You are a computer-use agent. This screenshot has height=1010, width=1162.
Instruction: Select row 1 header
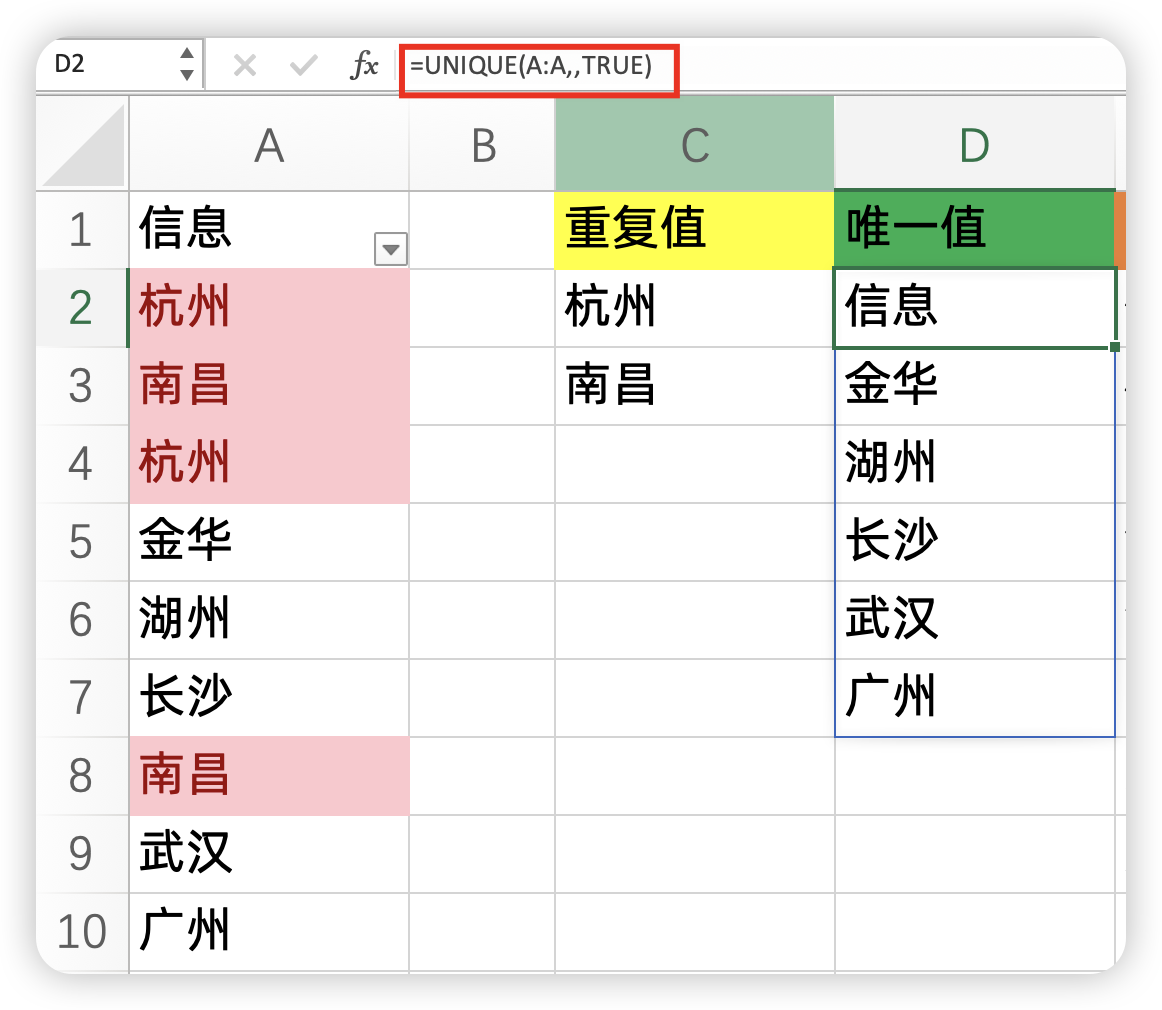tap(82, 230)
